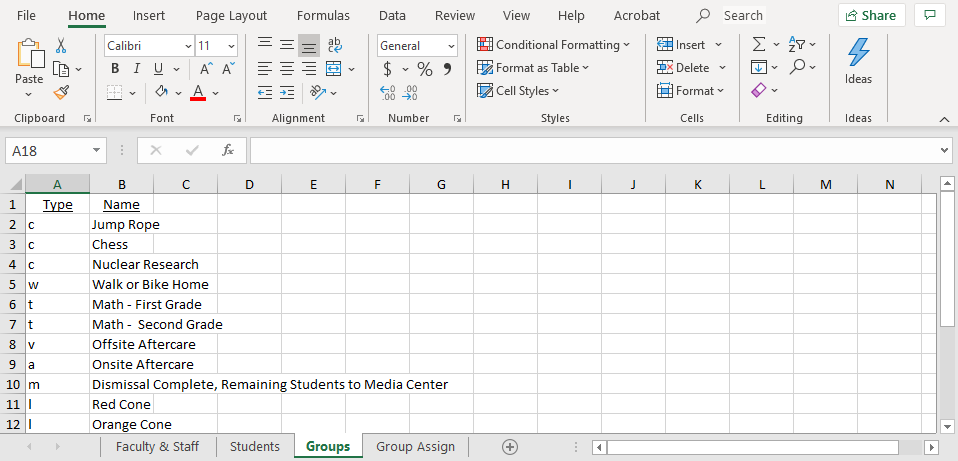Expand the General number format dropdown
Viewport: 958px width, 461px height.
pos(451,46)
